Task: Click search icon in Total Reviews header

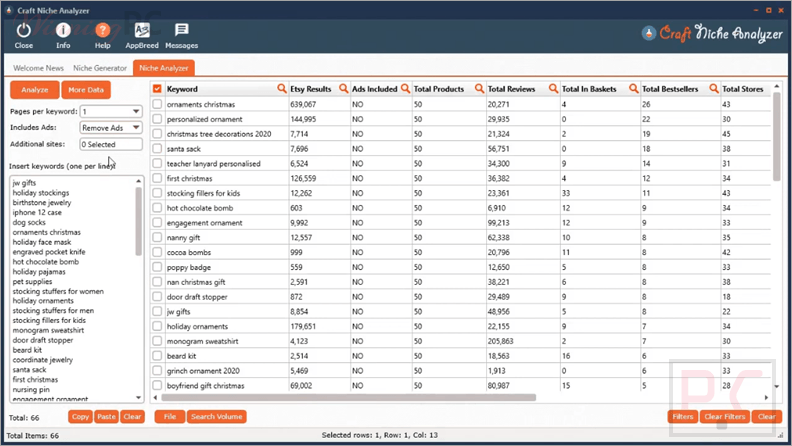Action: 554,89
